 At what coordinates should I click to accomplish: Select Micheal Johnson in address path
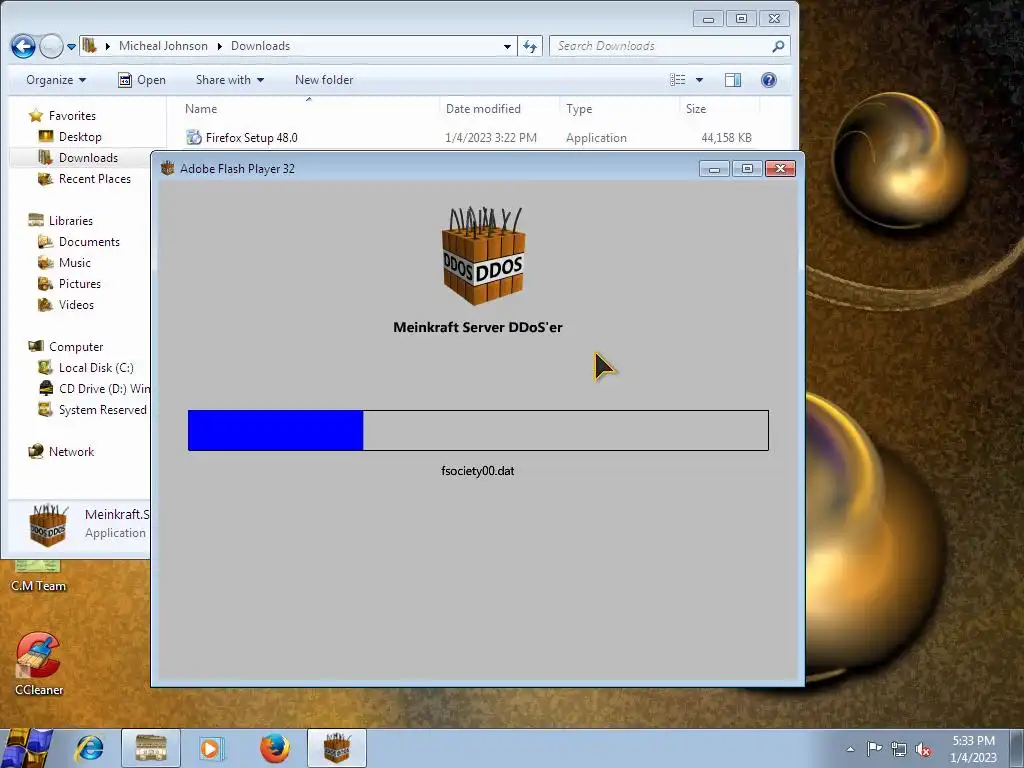[x=163, y=46]
